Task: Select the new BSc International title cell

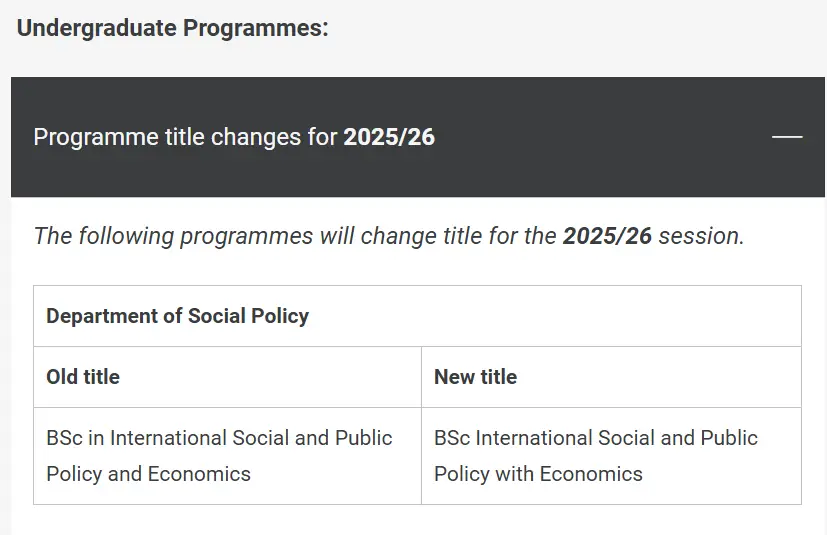Action: (611, 456)
